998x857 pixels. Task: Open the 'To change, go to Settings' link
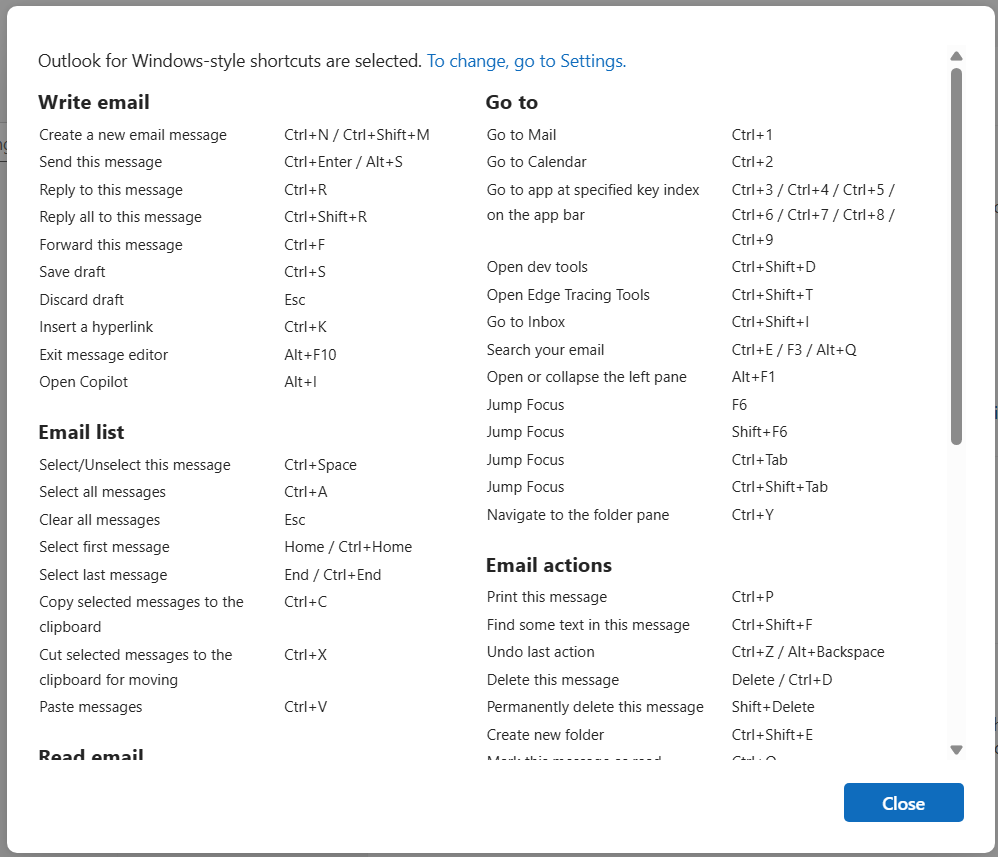coord(526,61)
